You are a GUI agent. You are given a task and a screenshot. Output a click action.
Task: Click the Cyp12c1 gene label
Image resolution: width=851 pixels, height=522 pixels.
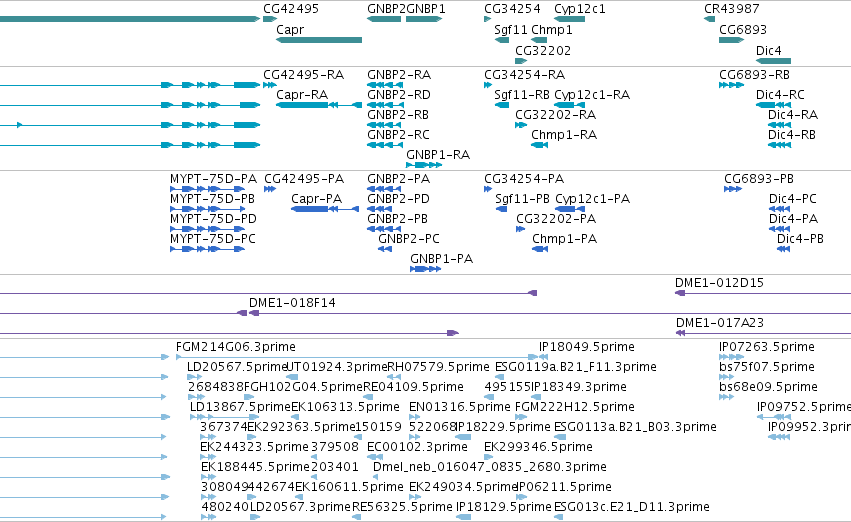point(580,9)
